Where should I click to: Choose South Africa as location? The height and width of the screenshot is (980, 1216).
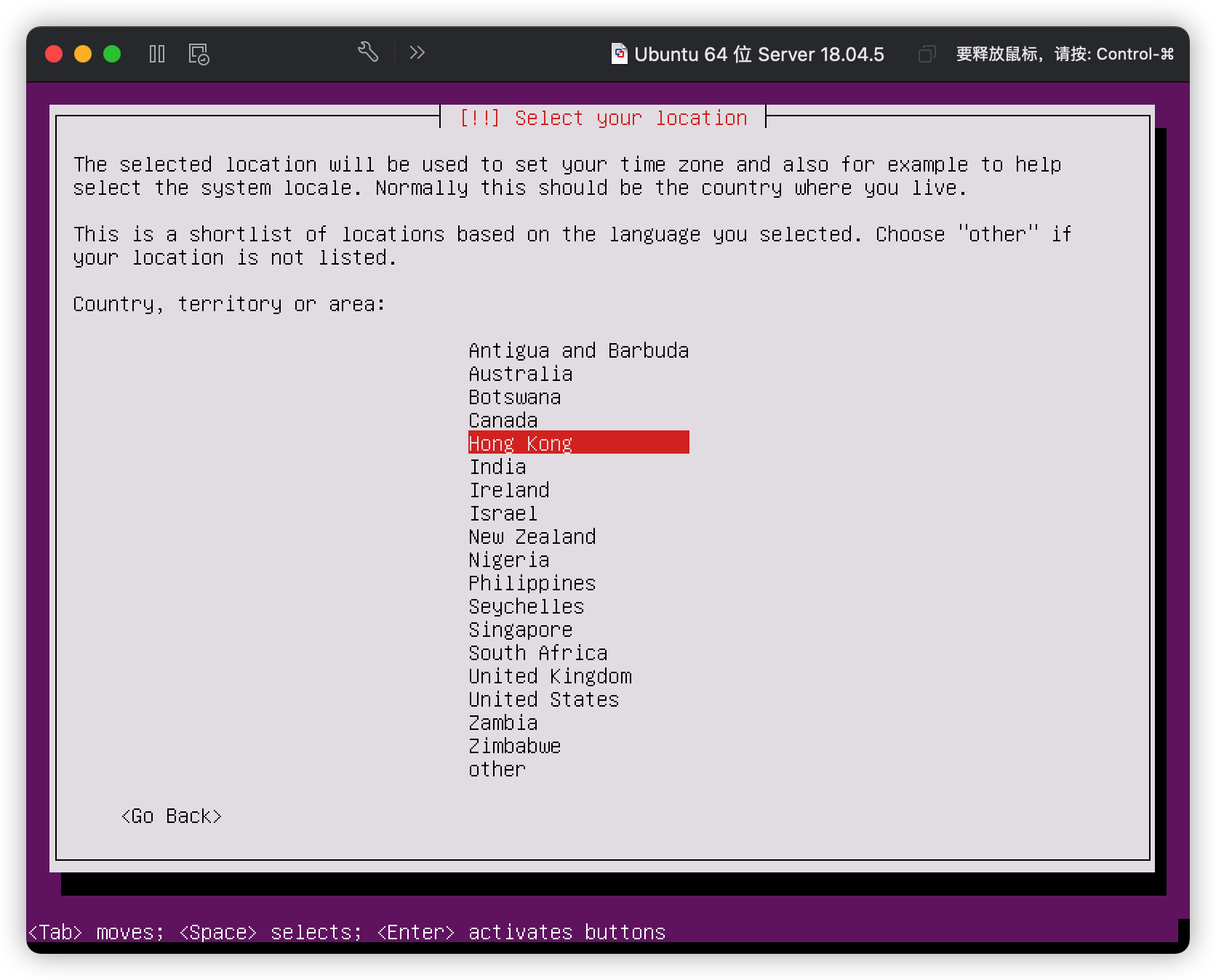pos(579,653)
